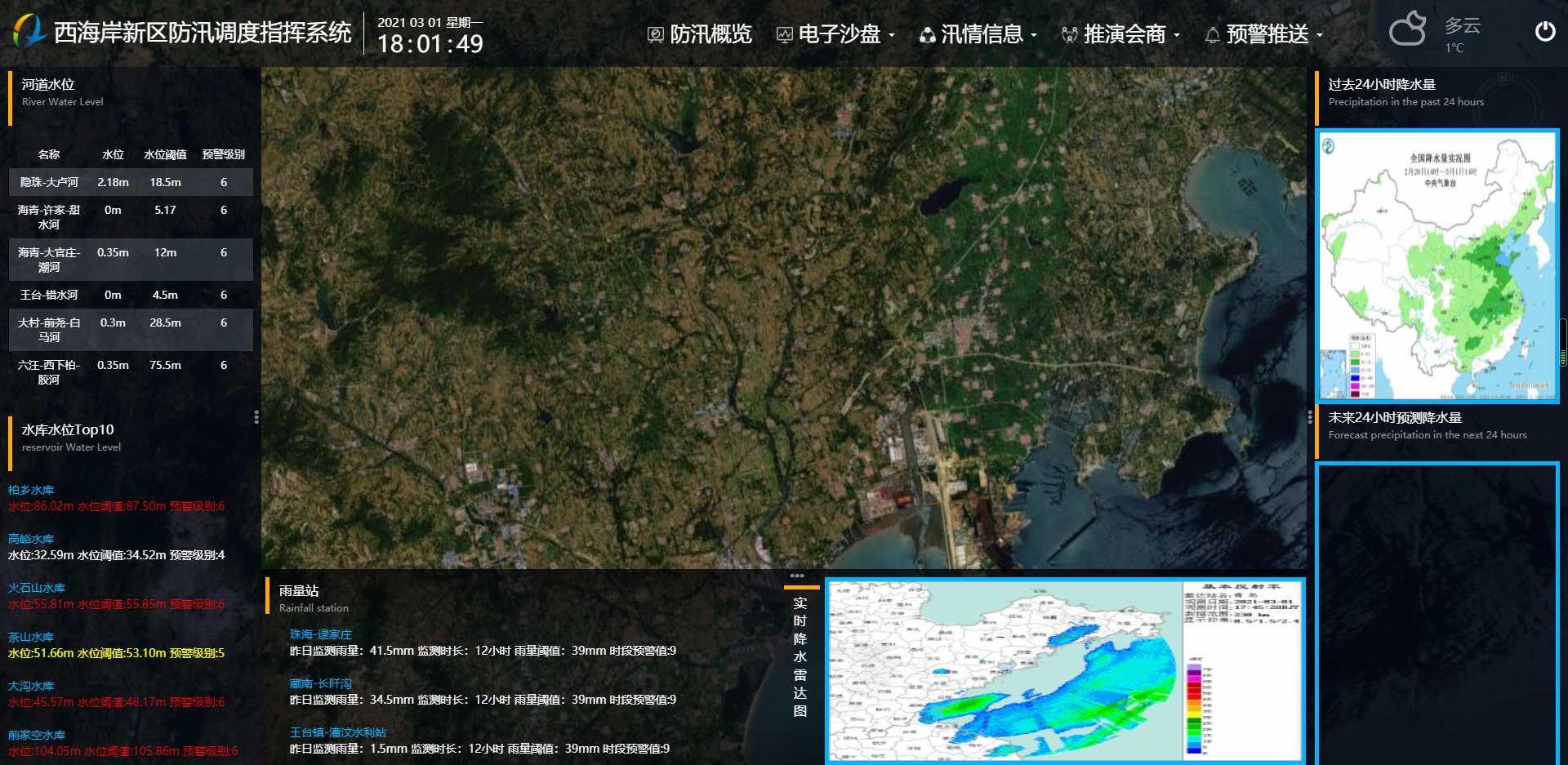The width and height of the screenshot is (1568, 765).
Task: Click the monitor icon beside 电子沙盘
Action: click(x=784, y=35)
